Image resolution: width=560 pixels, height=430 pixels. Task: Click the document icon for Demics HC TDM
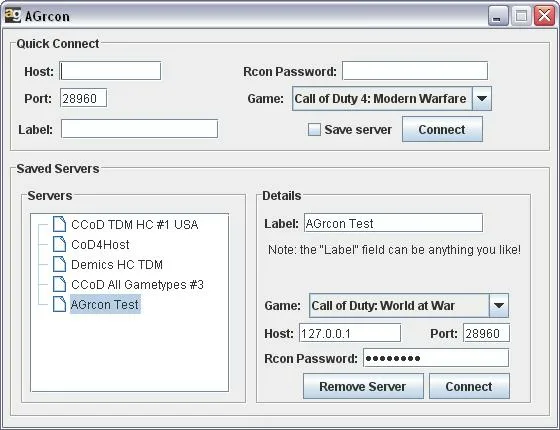tap(59, 264)
